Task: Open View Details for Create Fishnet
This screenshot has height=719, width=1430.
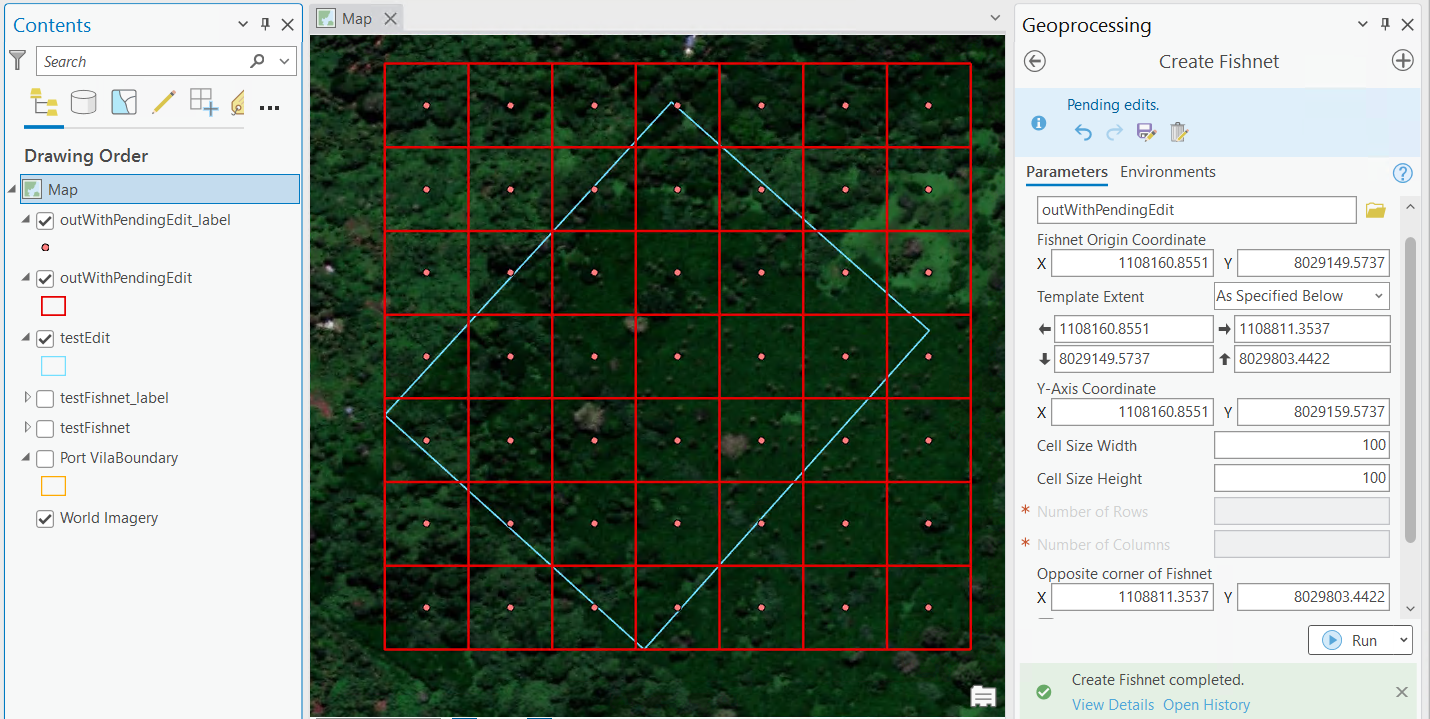Action: click(1113, 704)
